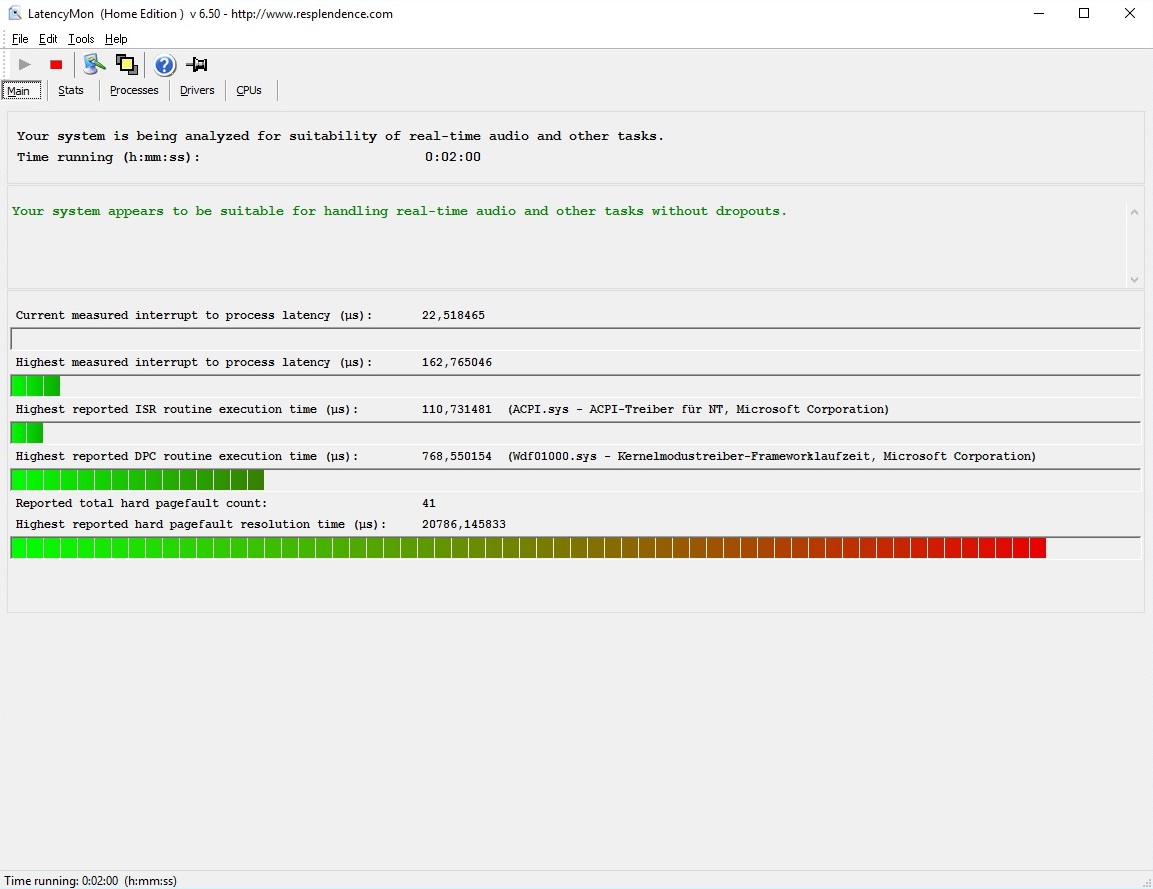This screenshot has height=889, width=1153.
Task: Select the Main tab
Action: 21,90
